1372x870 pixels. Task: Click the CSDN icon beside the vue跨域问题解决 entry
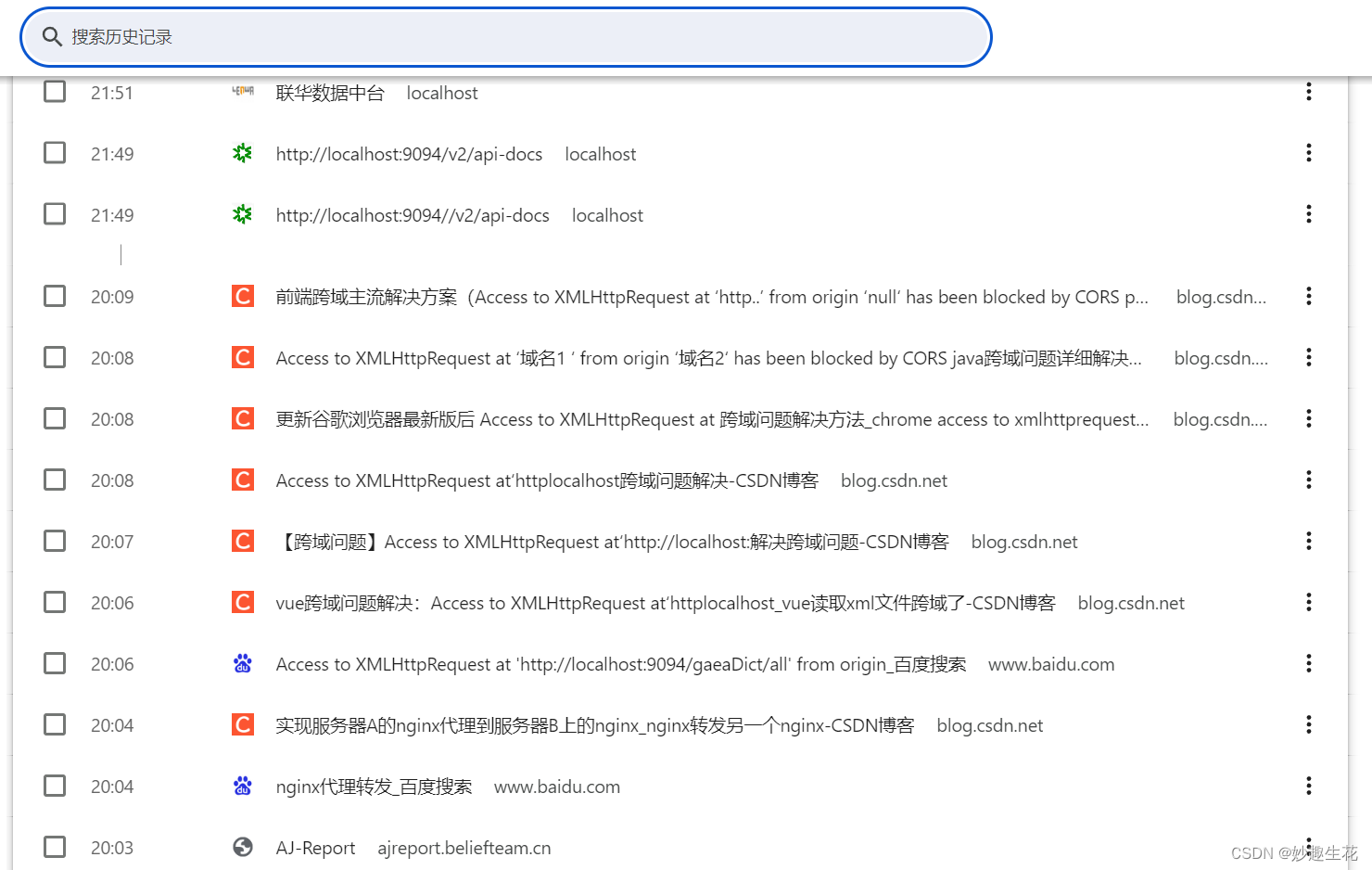242,602
